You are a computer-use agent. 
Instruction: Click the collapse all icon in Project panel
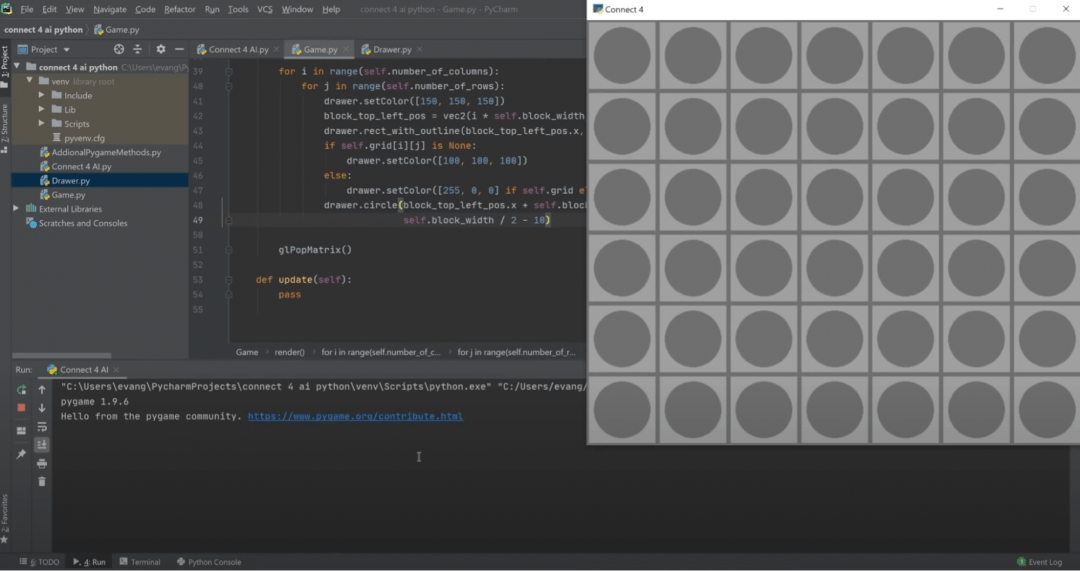[139, 49]
